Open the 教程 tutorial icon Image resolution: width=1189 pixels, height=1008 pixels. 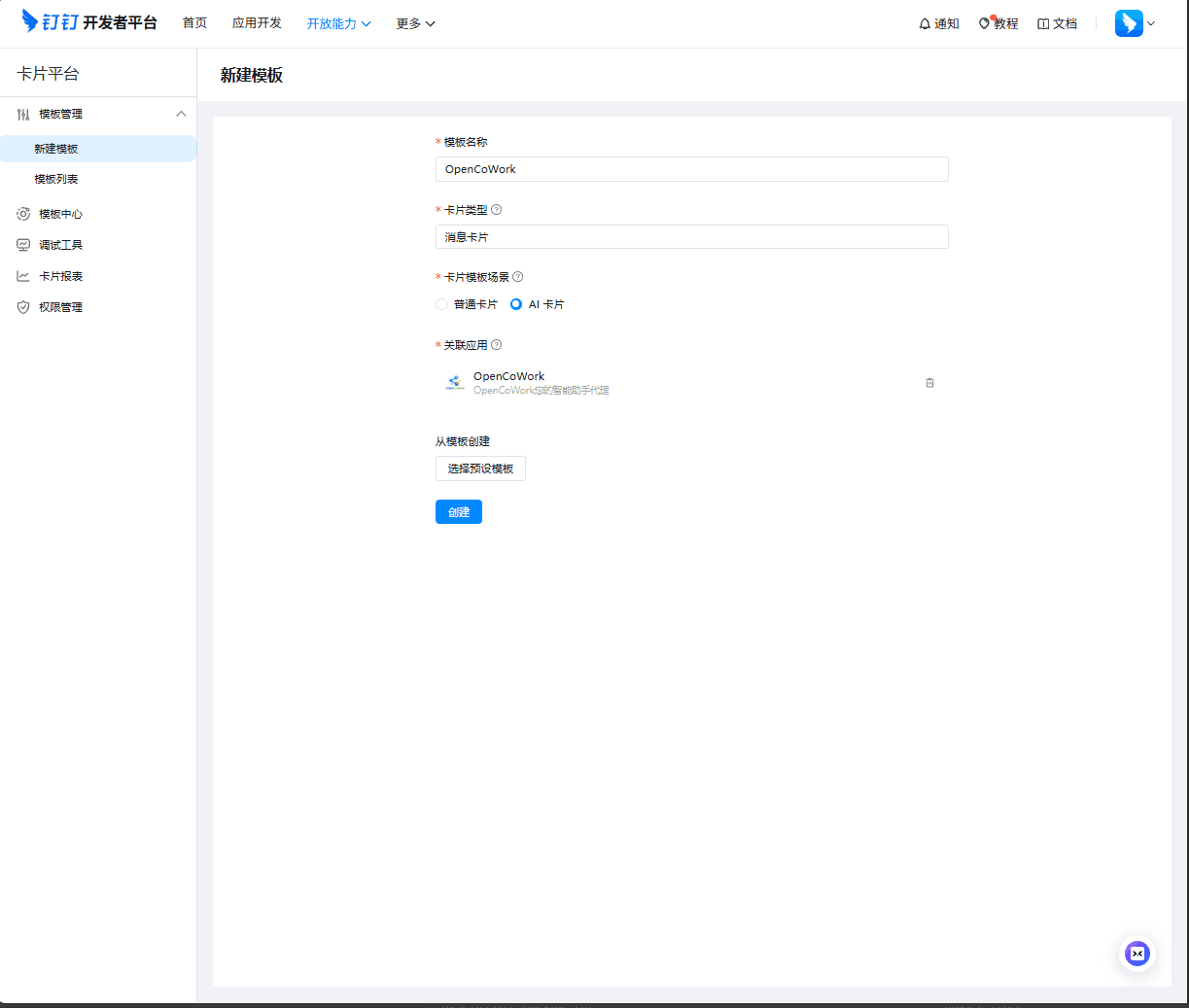983,22
